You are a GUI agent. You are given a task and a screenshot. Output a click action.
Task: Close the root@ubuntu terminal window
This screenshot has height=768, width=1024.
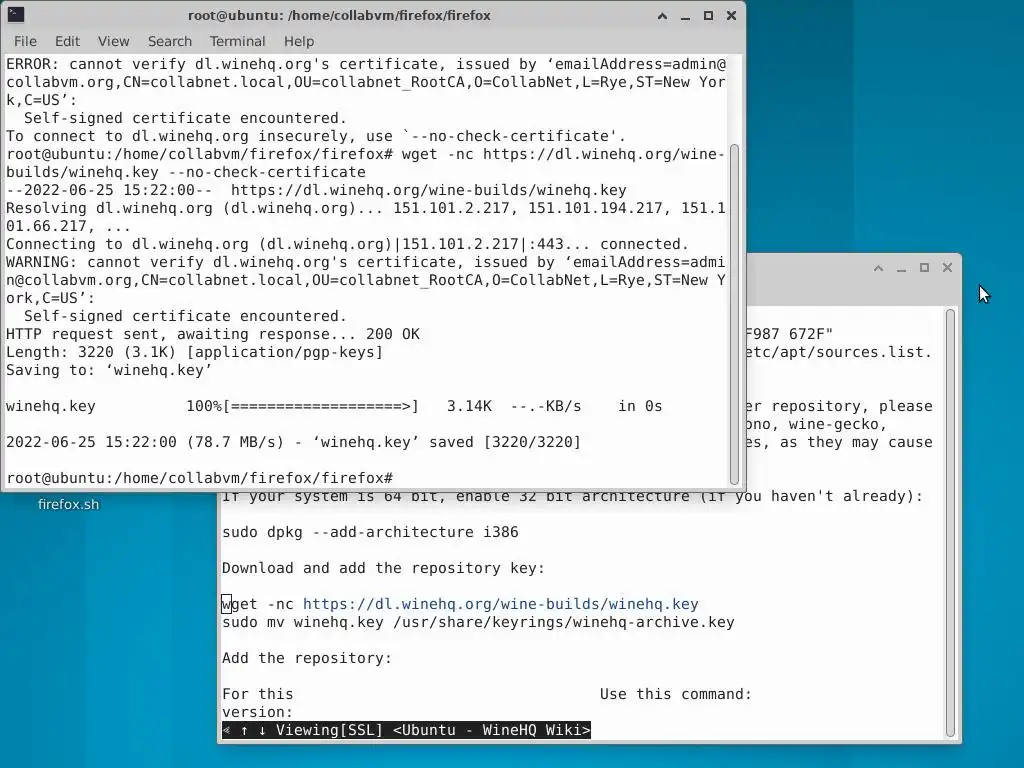(731, 16)
